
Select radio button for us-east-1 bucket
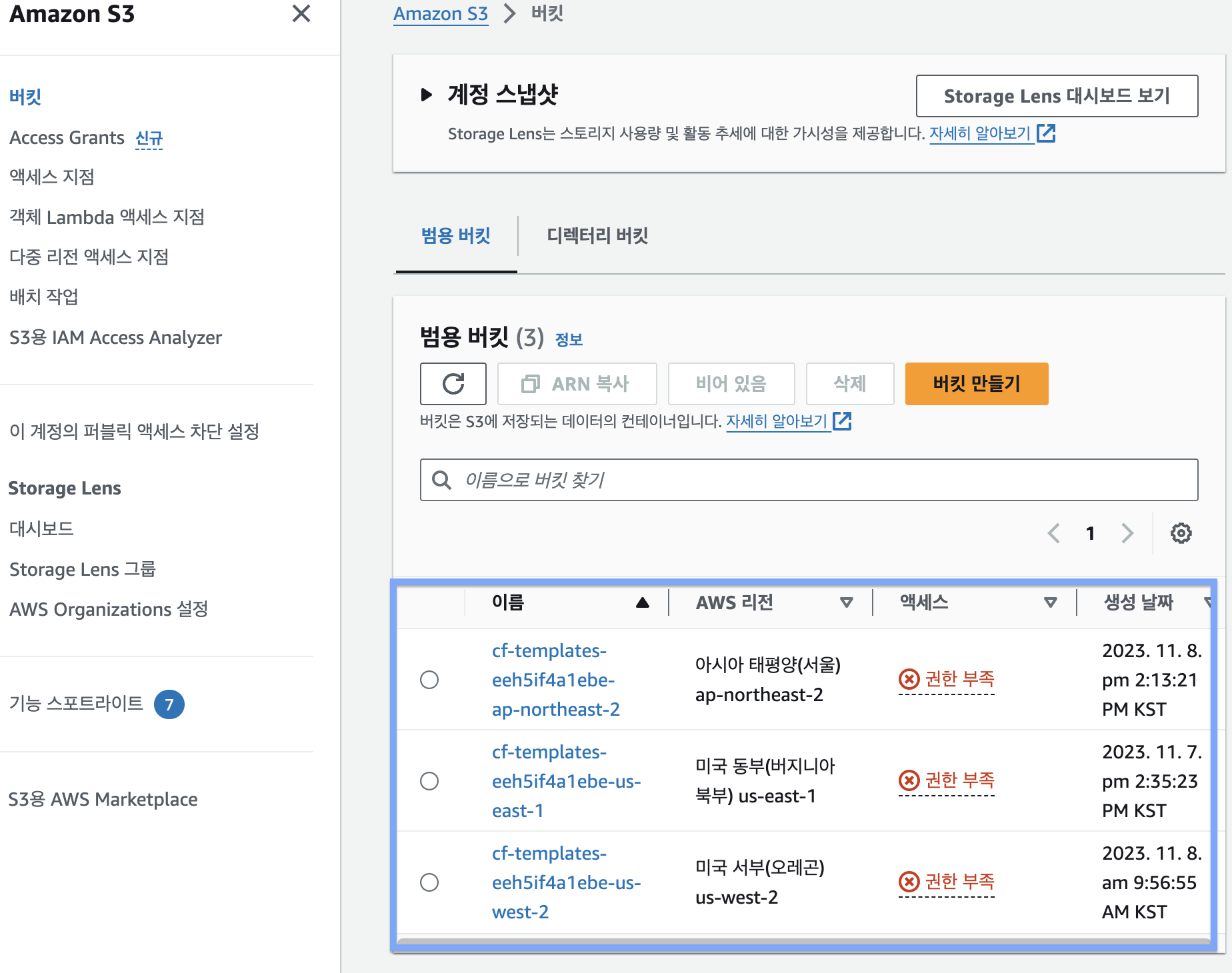(429, 781)
